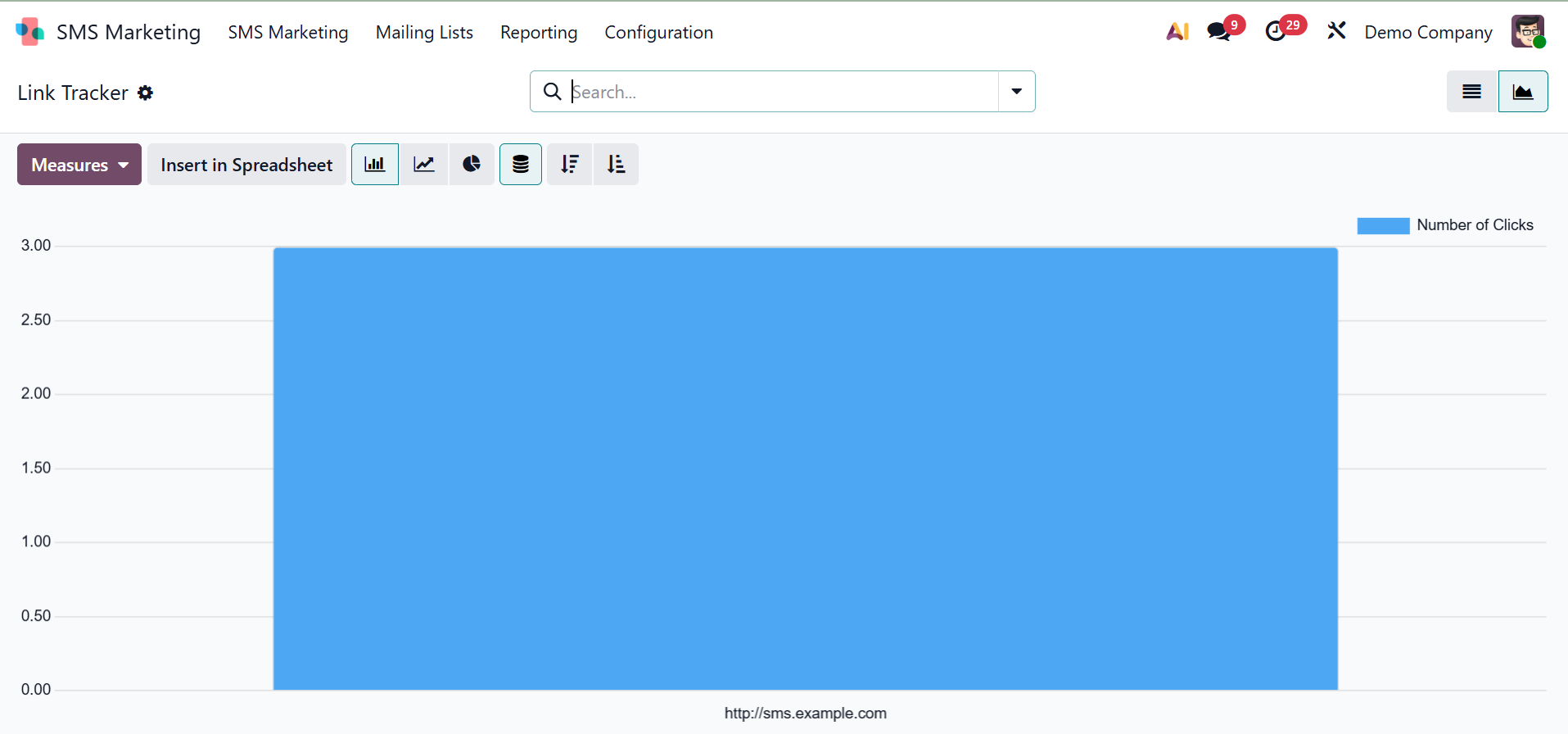
Task: Open conversations messages icon
Action: click(1219, 32)
